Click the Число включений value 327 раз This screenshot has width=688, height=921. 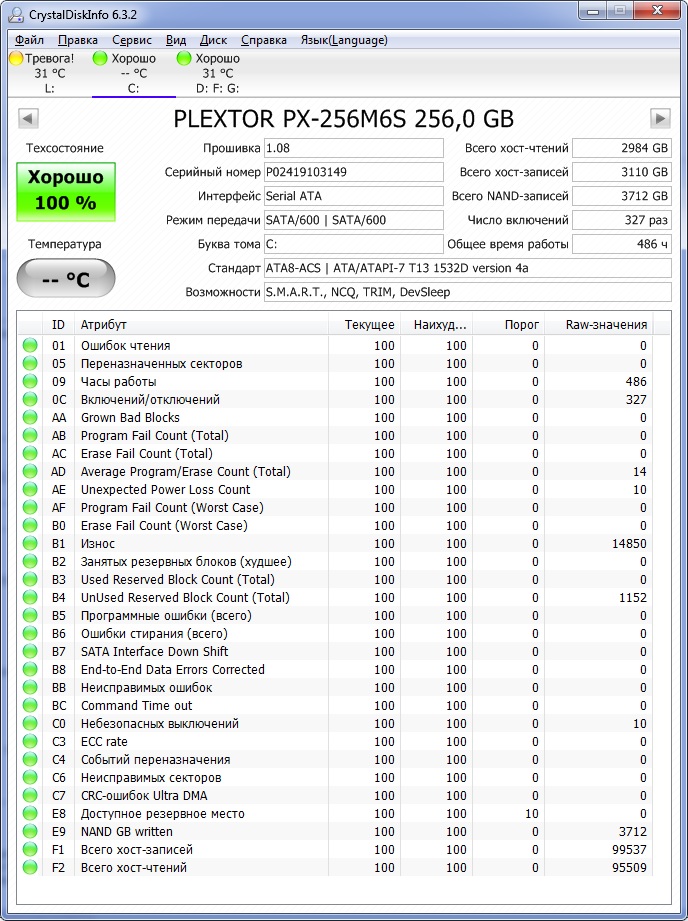(622, 220)
